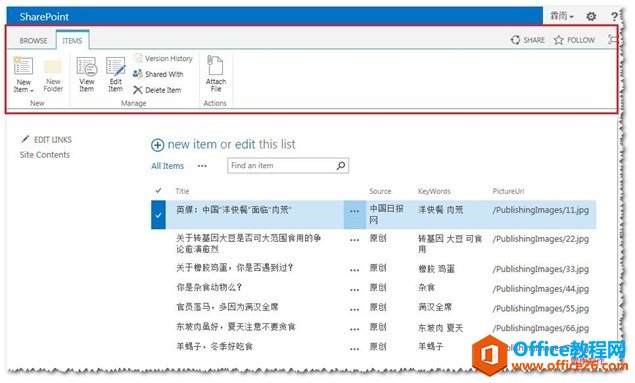Open the user name dropdown menu
Viewport: 635px width, 383px height.
coord(562,16)
